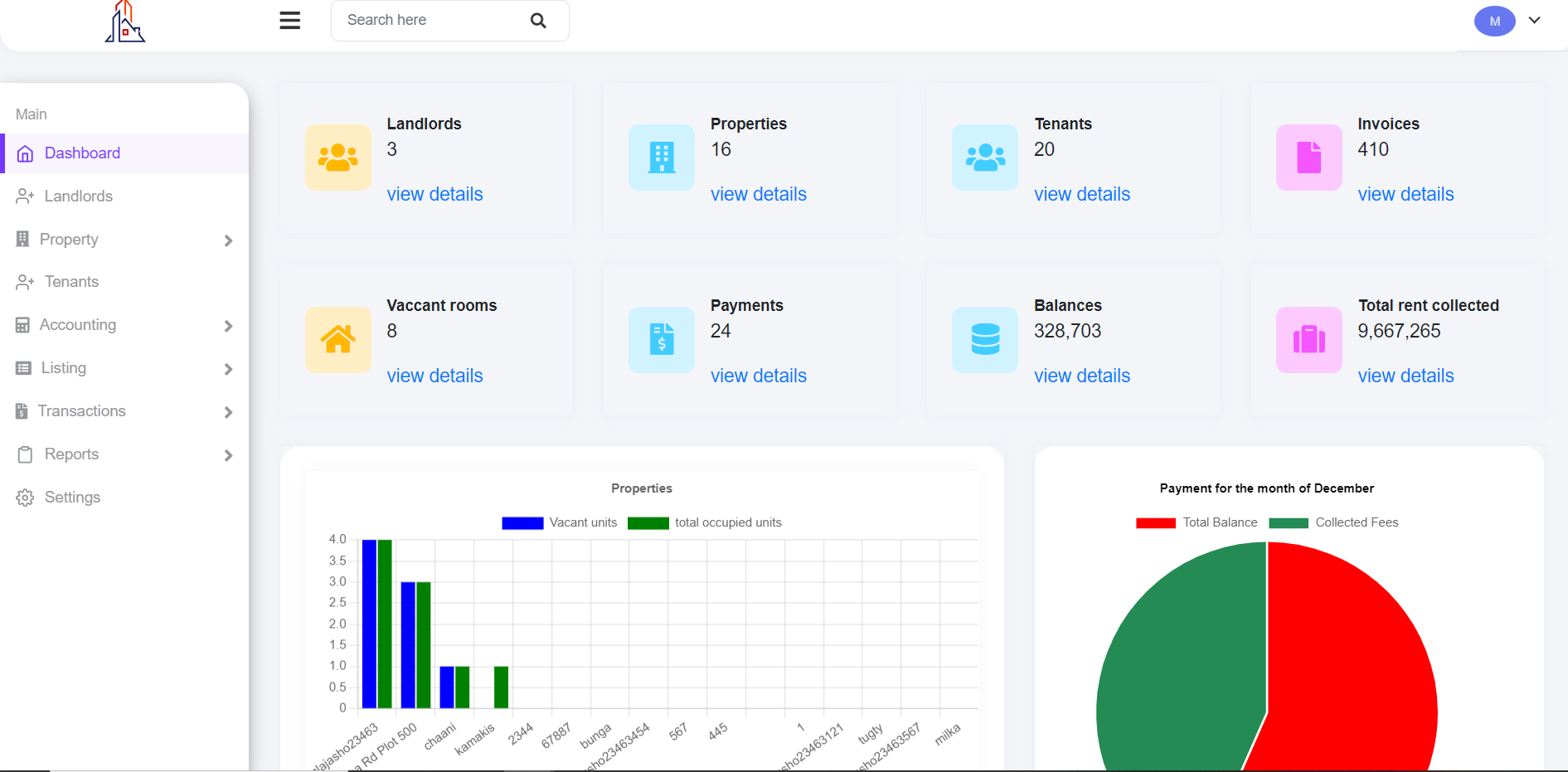Select the Listing menu label
Viewport: 1568px width, 772px height.
coord(64,368)
